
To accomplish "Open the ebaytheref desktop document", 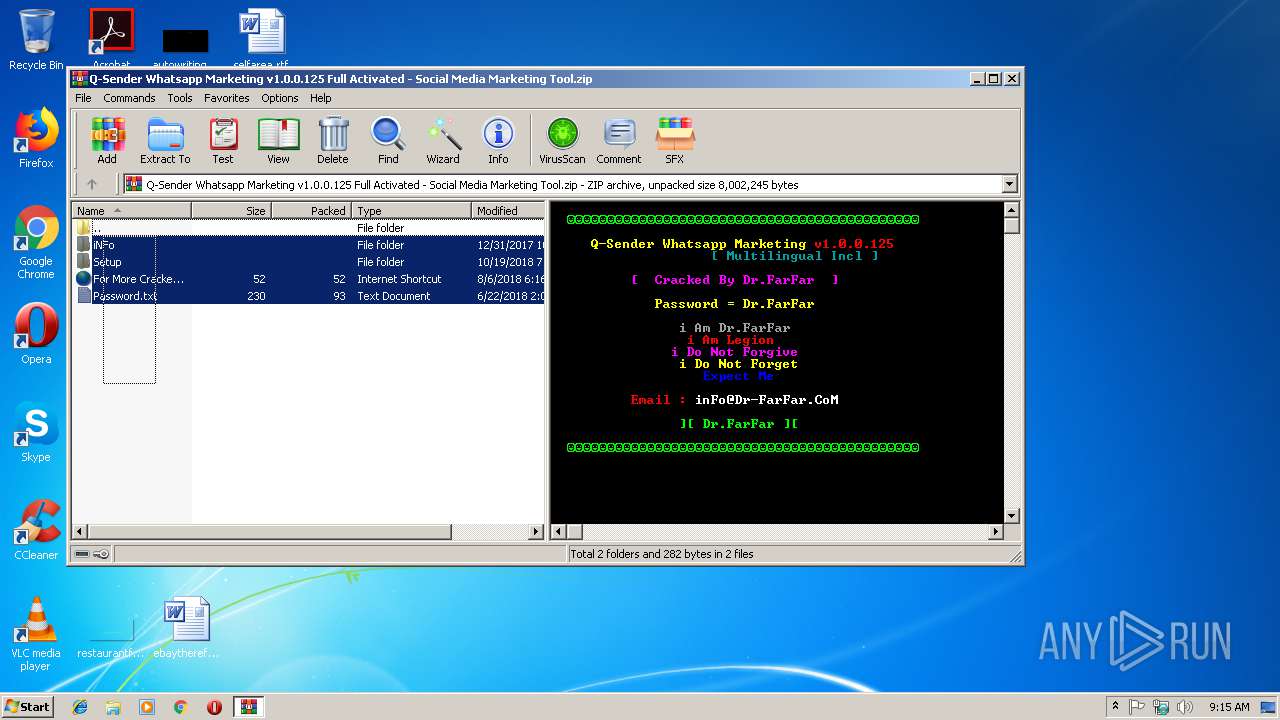I will (x=186, y=628).
